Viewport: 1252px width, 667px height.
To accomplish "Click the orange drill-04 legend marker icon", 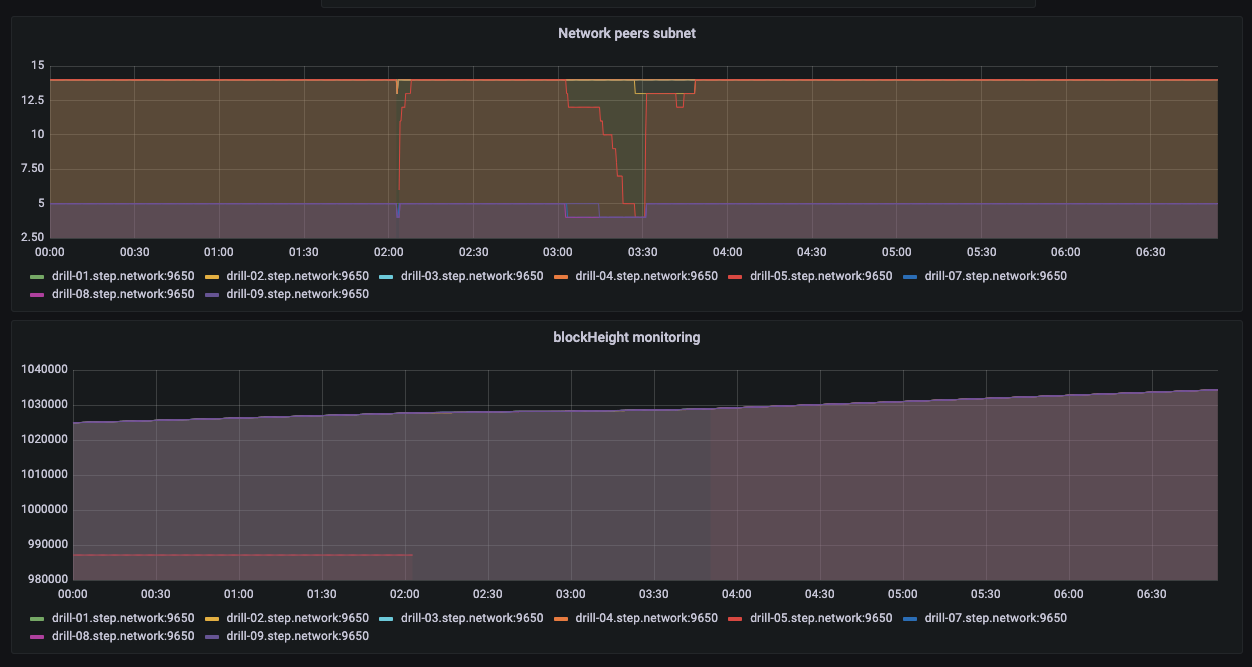I will (563, 275).
